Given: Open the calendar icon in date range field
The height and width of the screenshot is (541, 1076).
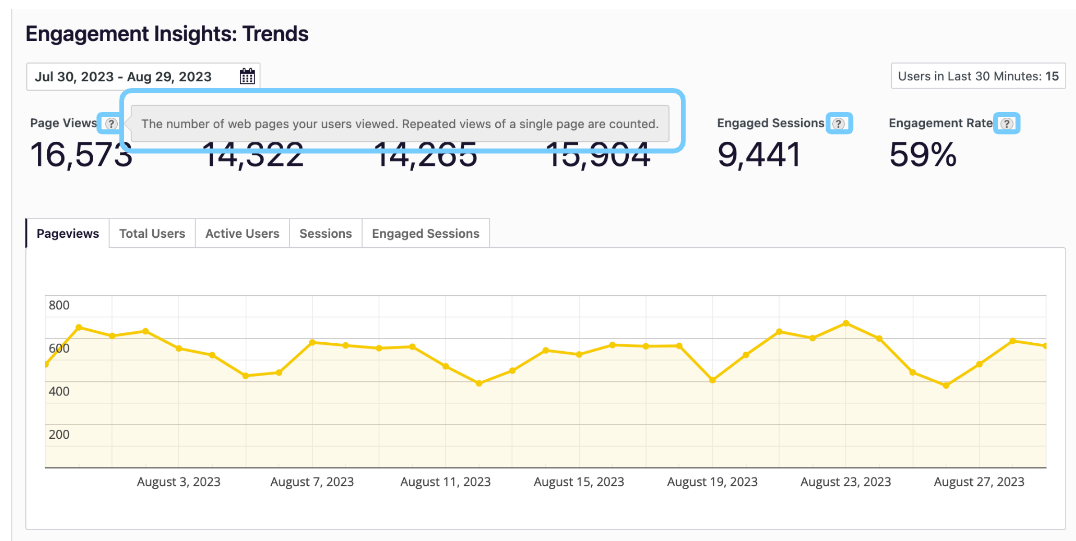Looking at the screenshot, I should coord(247,77).
